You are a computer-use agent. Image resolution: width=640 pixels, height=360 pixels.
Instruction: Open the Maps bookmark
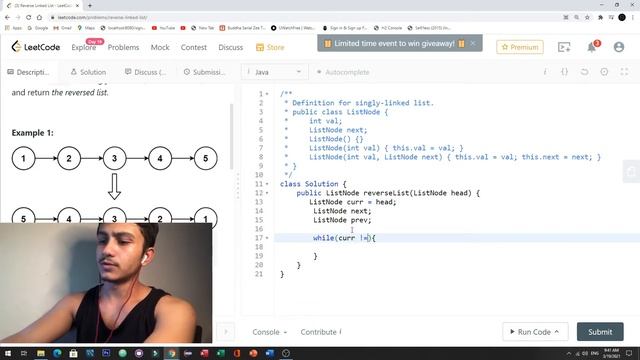point(86,28)
